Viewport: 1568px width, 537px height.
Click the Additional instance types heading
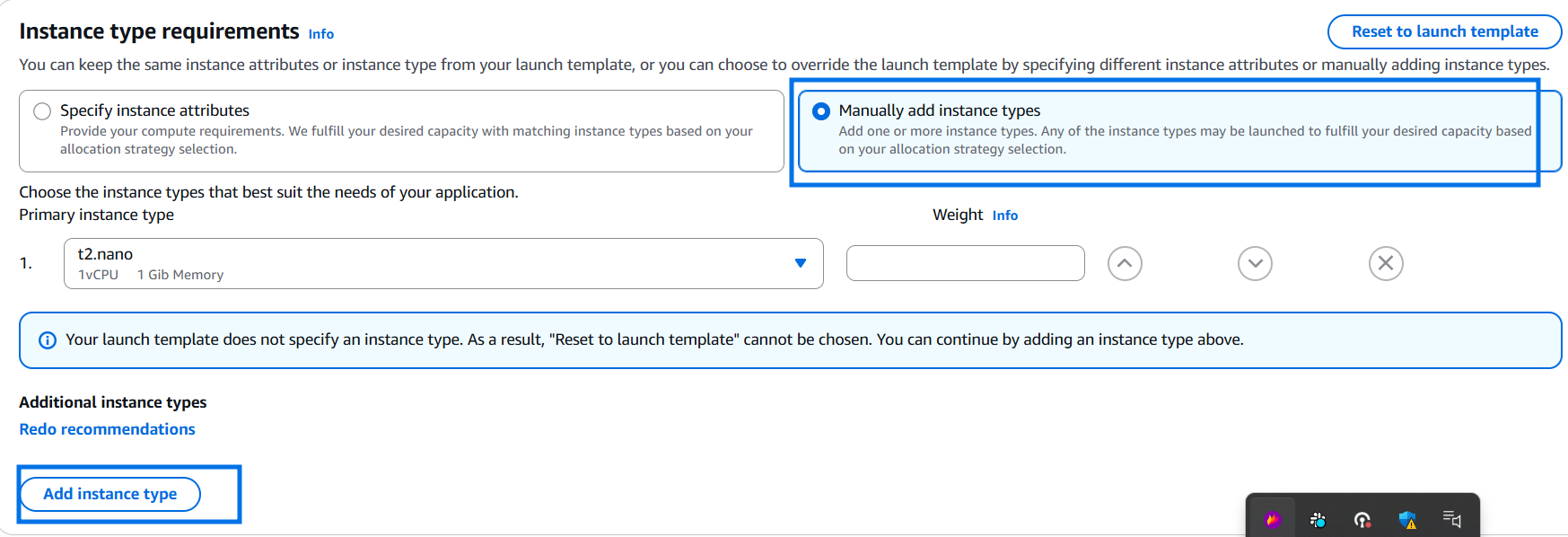pyautogui.click(x=113, y=402)
